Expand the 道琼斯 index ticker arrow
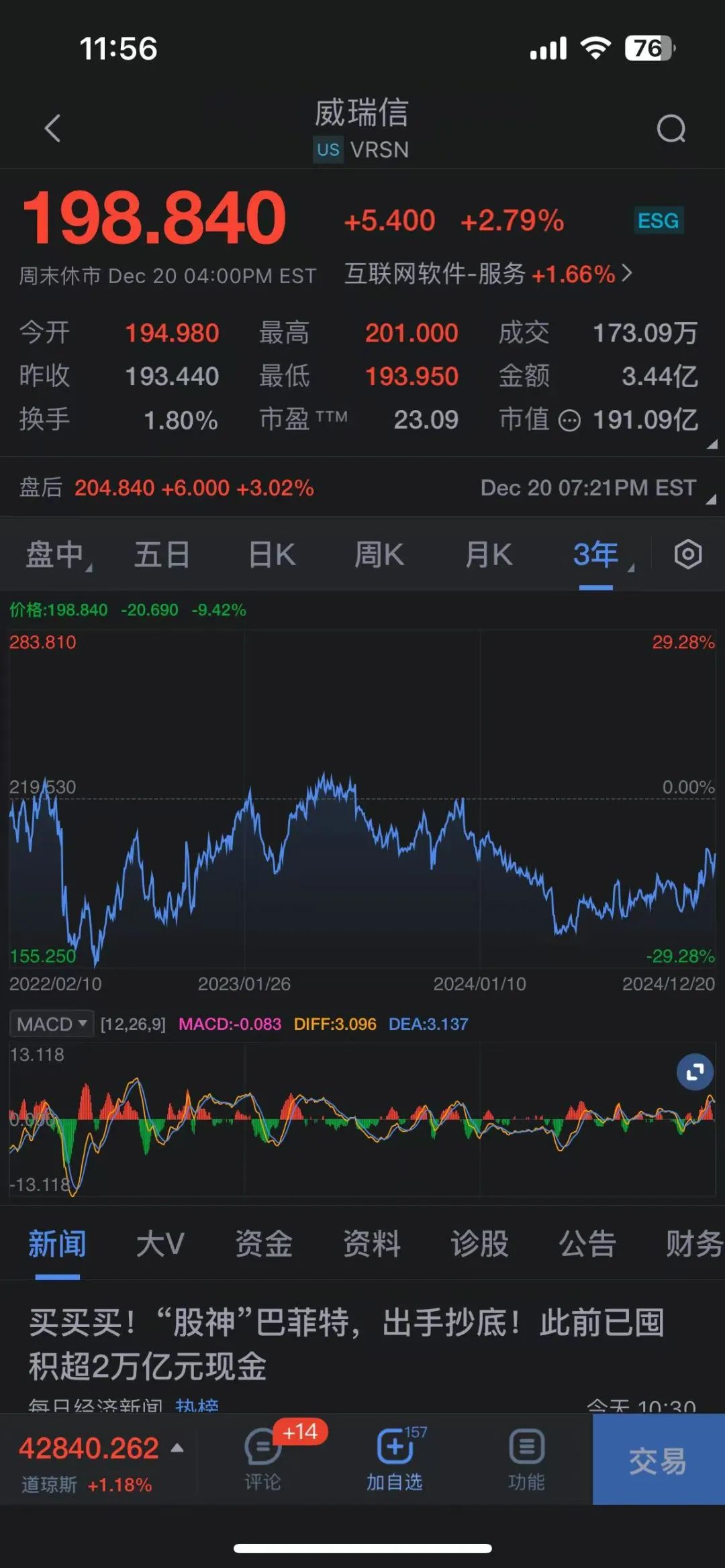Screen dimensions: 725x1568 177,1447
